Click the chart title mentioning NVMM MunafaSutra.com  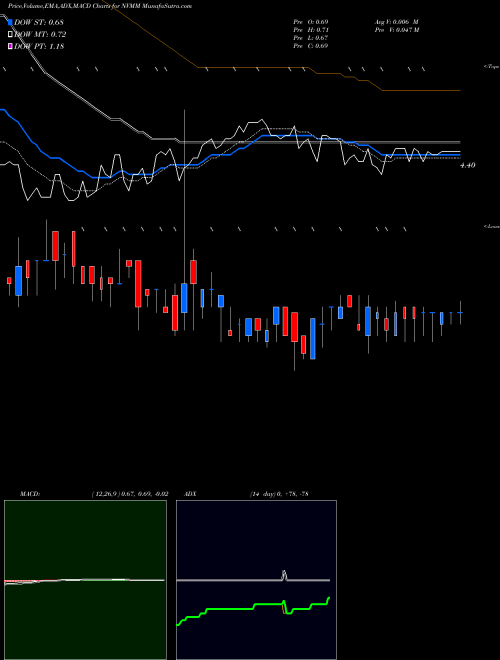tap(100, 6)
